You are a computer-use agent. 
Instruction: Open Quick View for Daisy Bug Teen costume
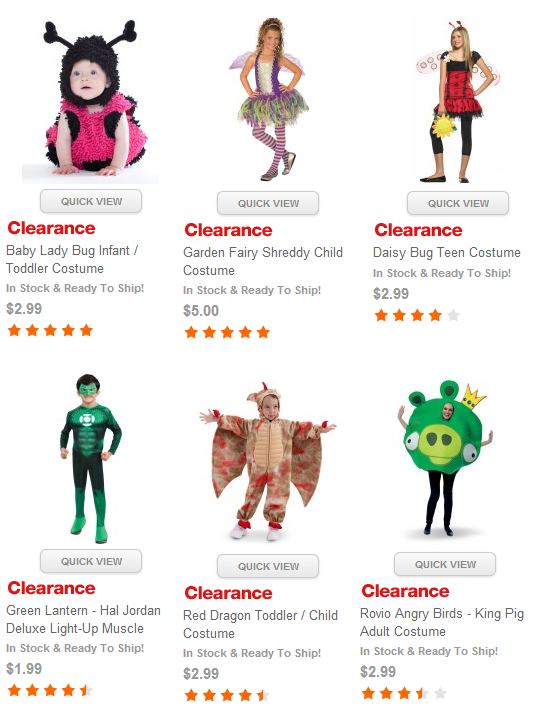tap(458, 203)
